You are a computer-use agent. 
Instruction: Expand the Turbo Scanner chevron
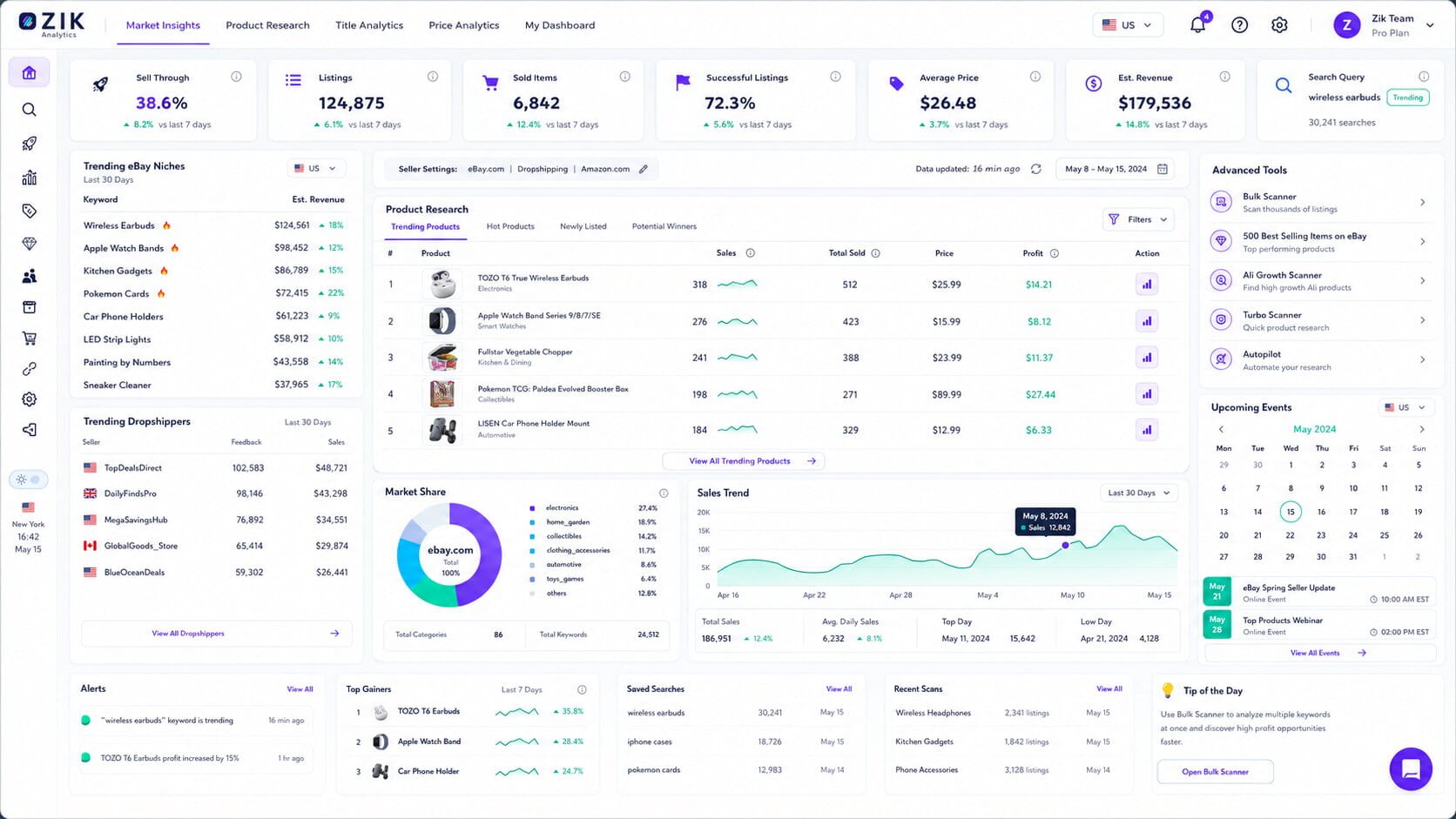click(x=1423, y=320)
